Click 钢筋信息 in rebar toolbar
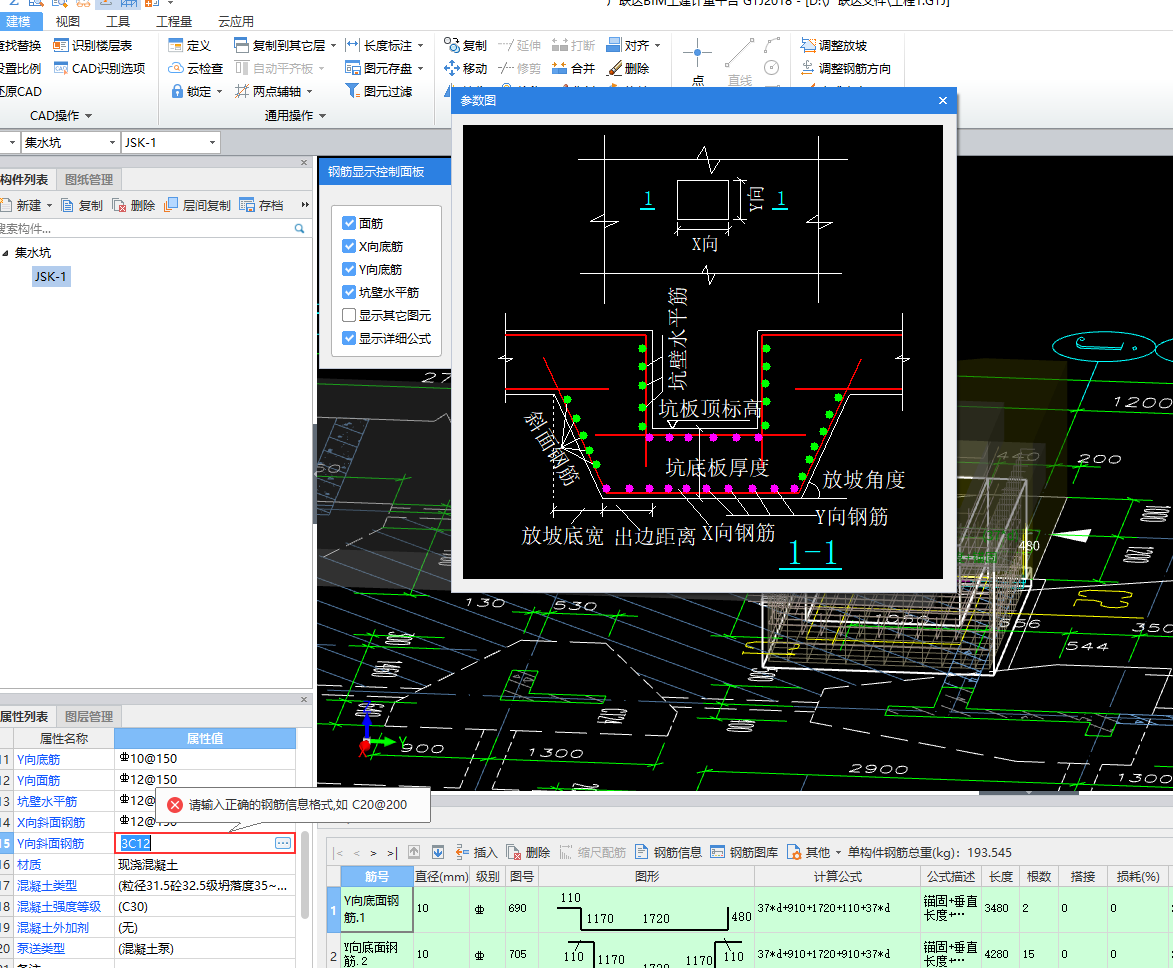 click(x=668, y=852)
